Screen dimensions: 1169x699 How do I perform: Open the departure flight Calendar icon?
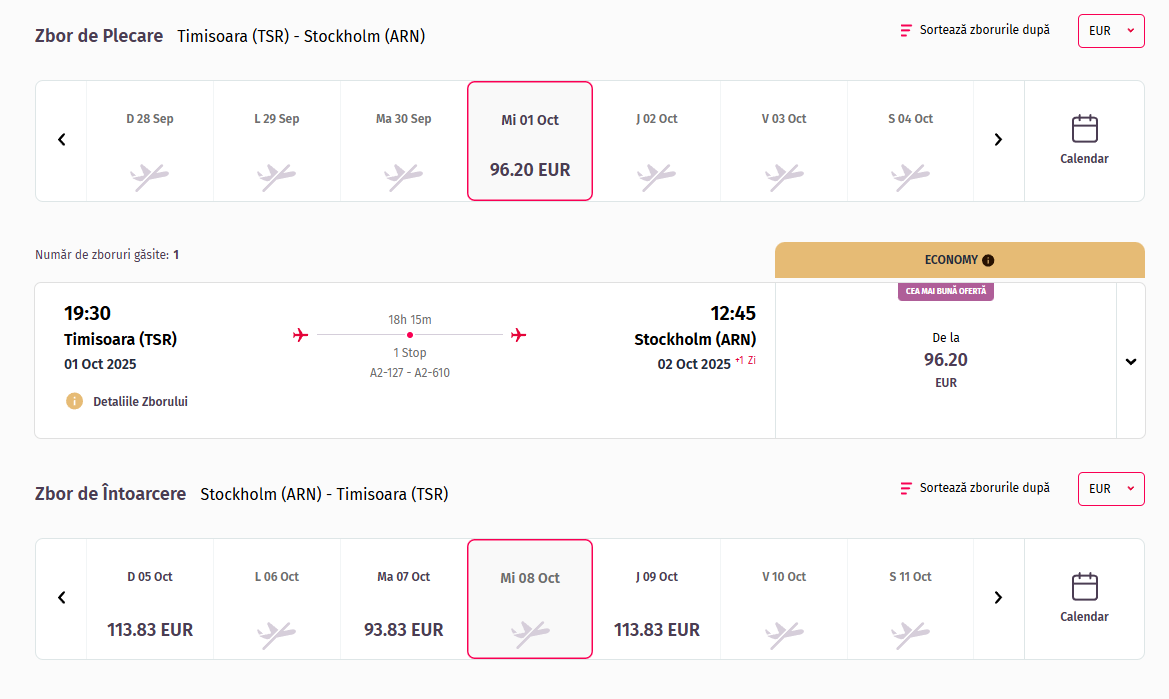click(x=1084, y=130)
